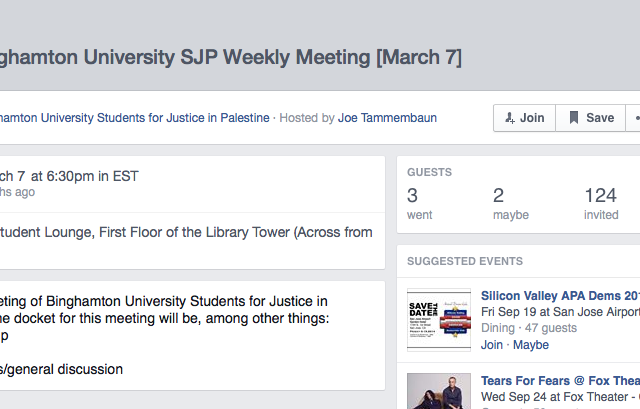Mark Maybe for Silicon Valley APA Dems event
The height and width of the screenshot is (409, 640).
click(x=531, y=345)
